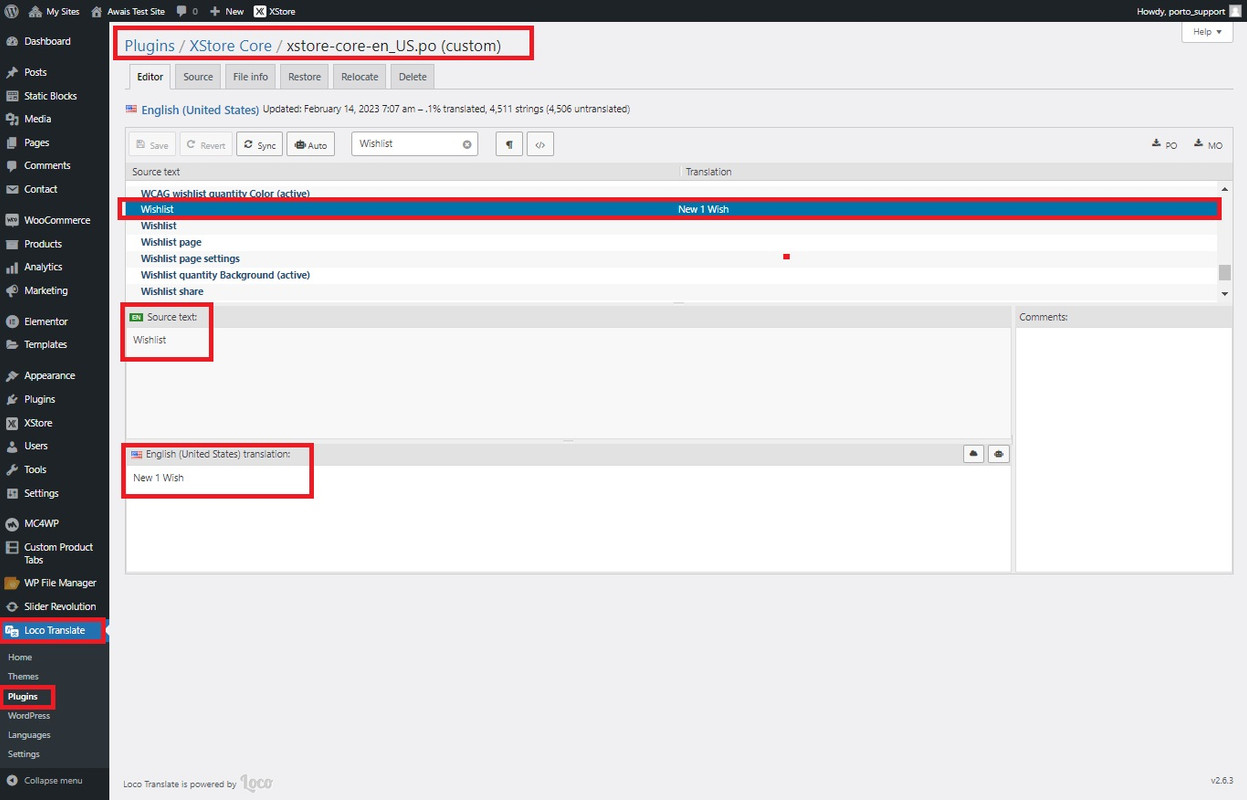
Task: Open Loco Translate Plugins submenu
Action: tap(23, 696)
